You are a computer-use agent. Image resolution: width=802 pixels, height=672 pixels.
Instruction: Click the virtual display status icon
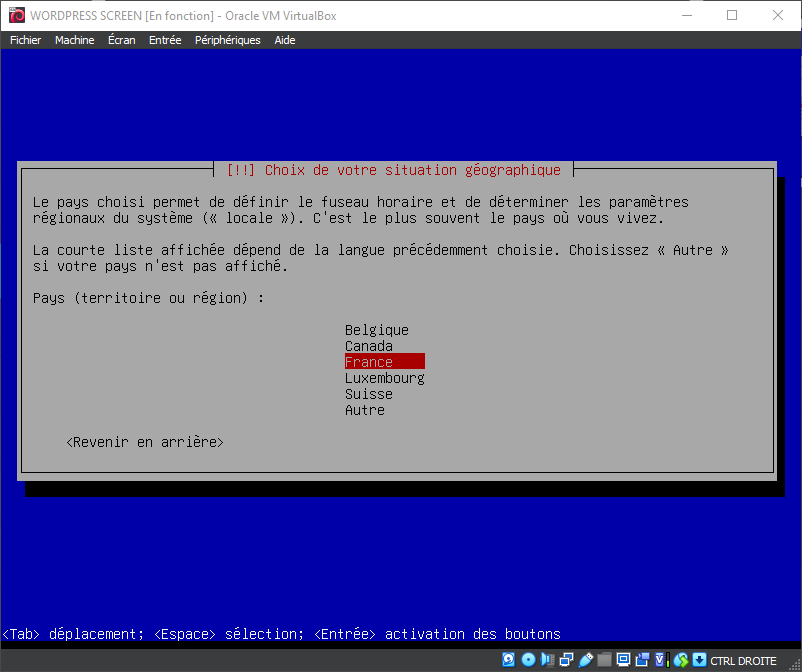coord(623,660)
